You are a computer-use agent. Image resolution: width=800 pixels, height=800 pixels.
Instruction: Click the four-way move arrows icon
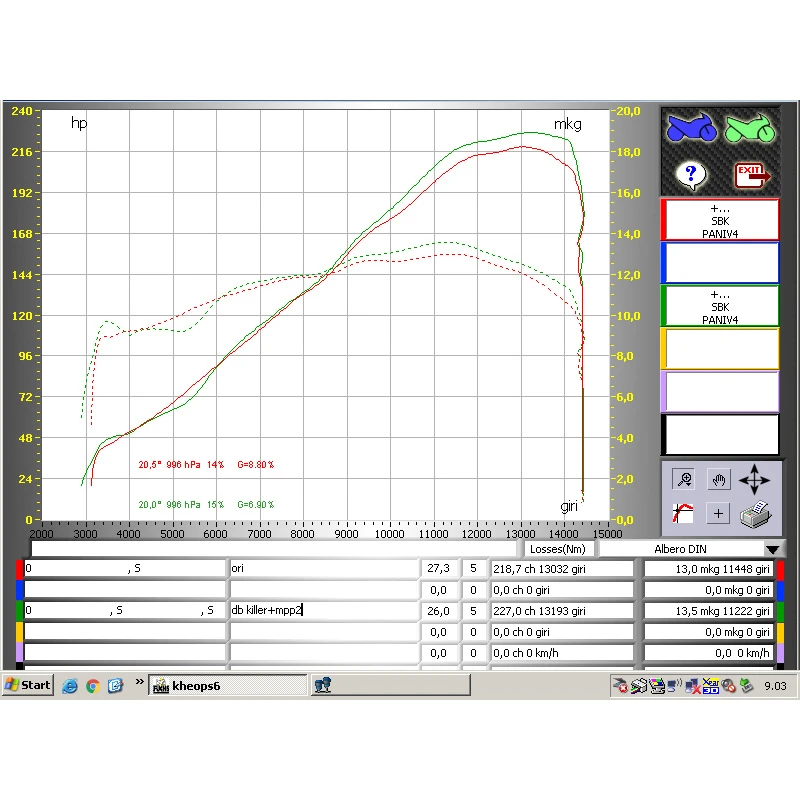click(x=755, y=481)
